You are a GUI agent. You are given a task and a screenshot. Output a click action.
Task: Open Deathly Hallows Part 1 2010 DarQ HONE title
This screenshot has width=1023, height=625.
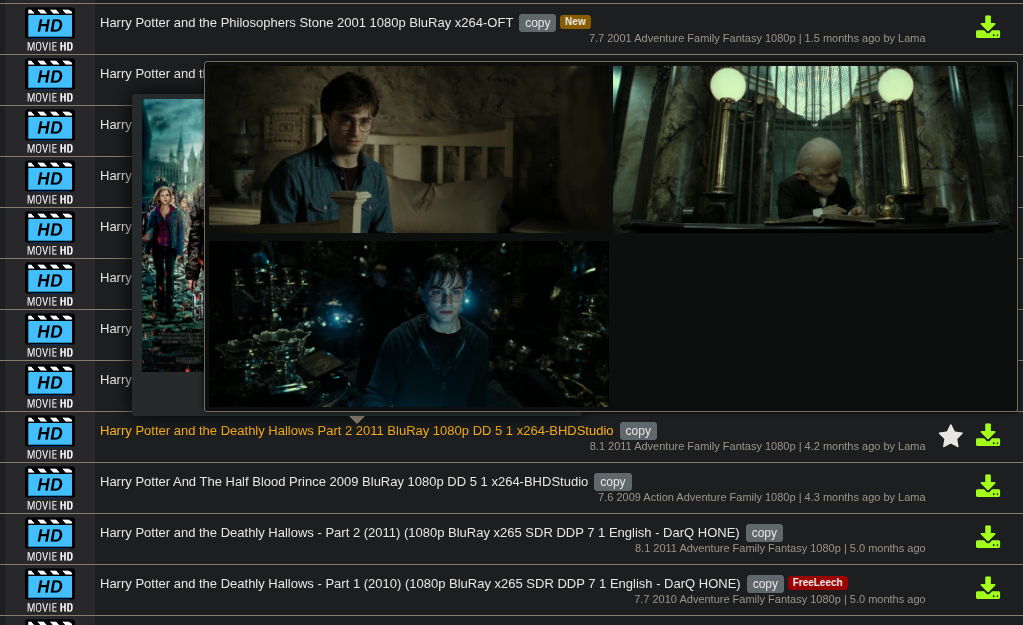click(420, 584)
